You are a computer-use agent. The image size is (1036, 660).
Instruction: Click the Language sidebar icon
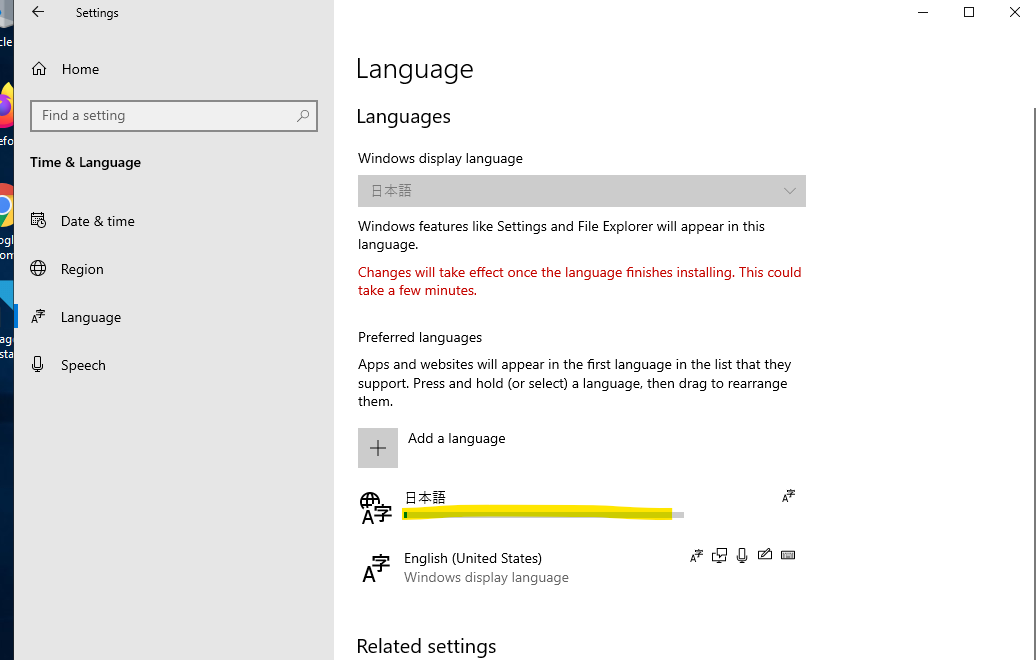38,316
